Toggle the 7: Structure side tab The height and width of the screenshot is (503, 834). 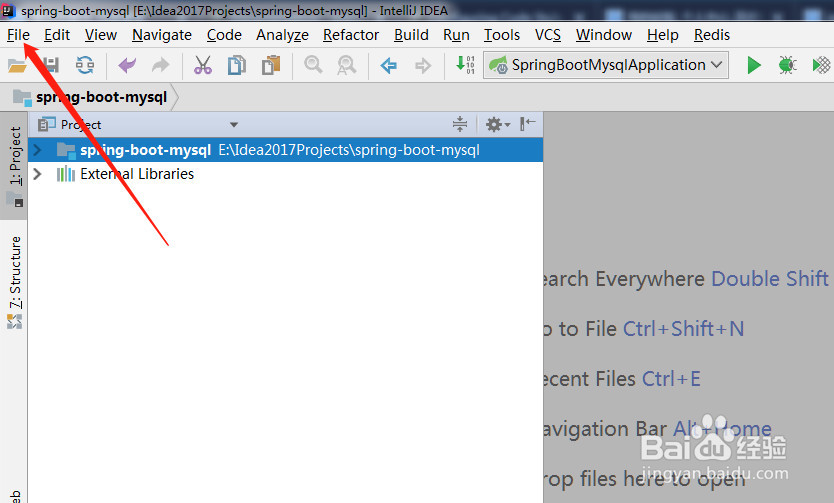14,282
